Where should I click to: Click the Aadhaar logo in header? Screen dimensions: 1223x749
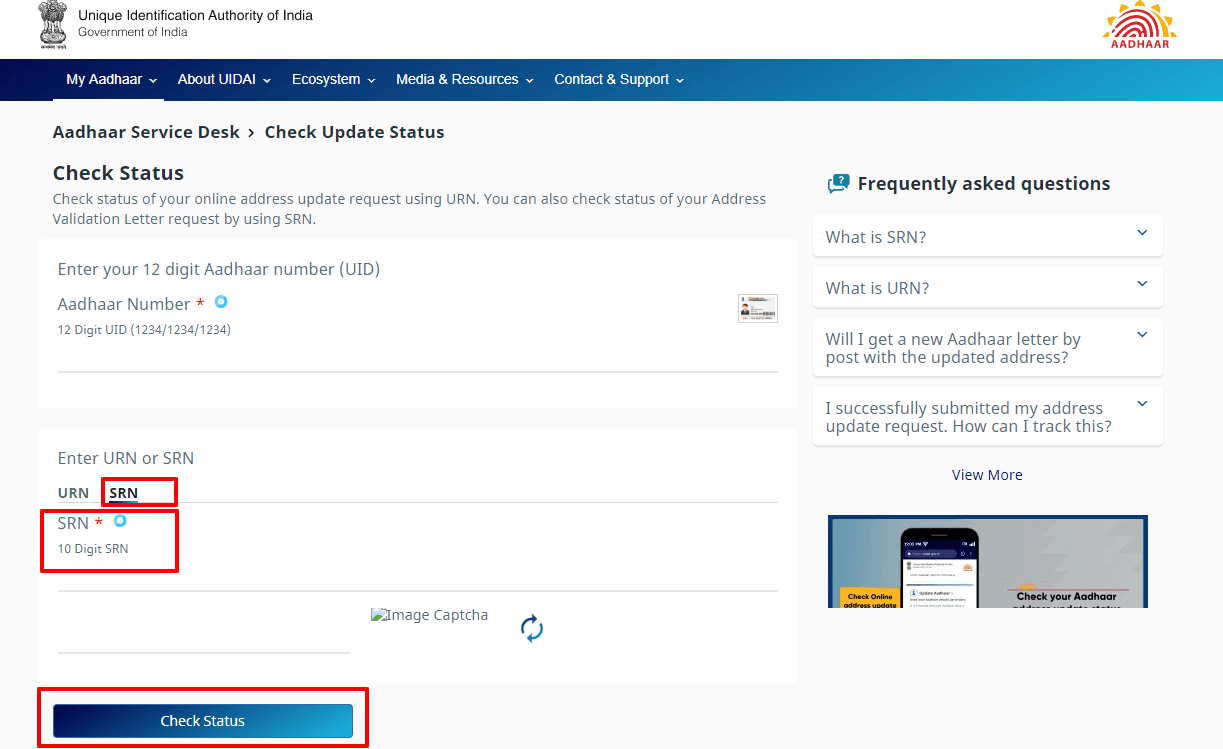[x=1141, y=26]
